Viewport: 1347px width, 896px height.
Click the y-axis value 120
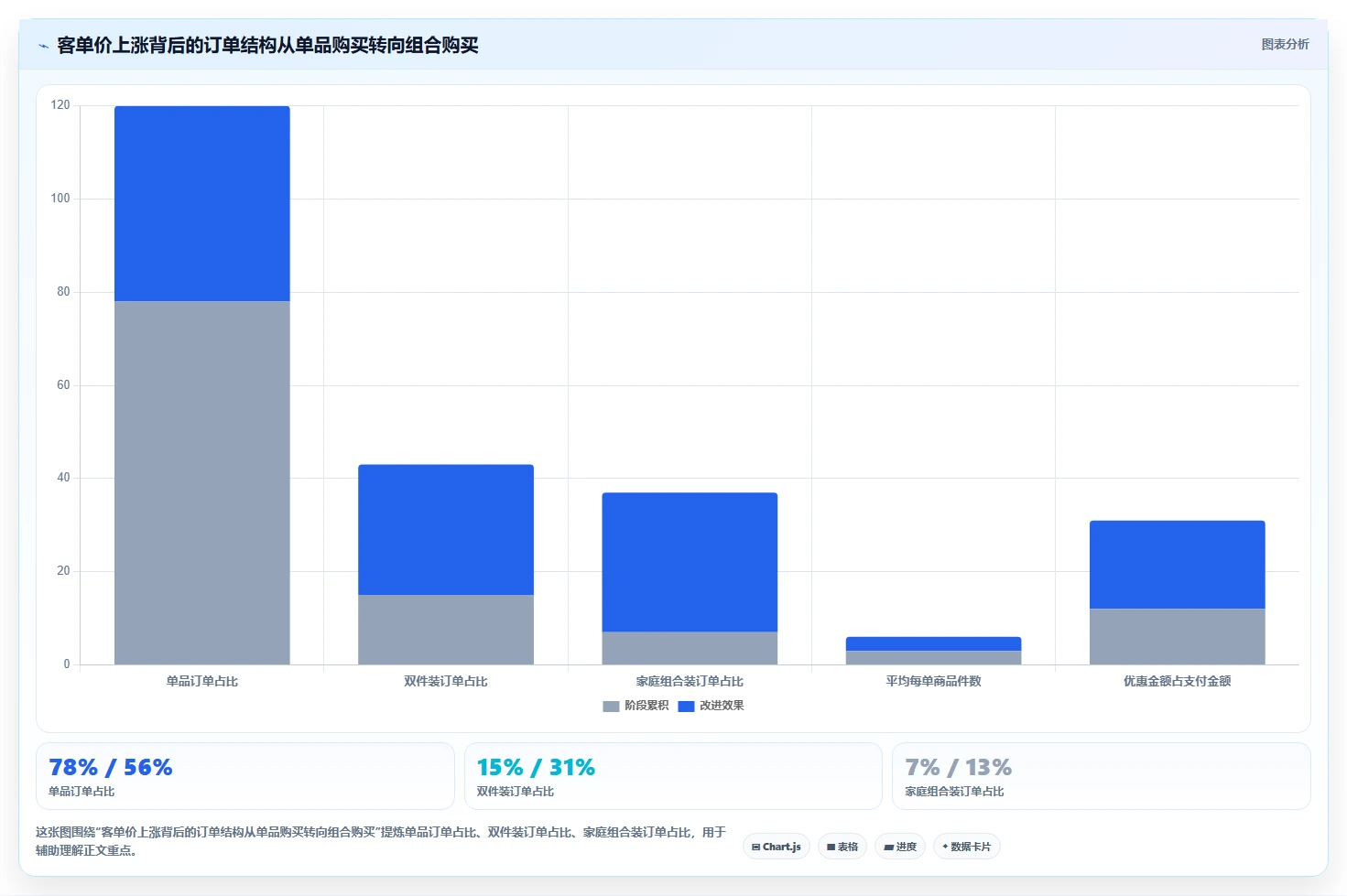click(x=60, y=105)
